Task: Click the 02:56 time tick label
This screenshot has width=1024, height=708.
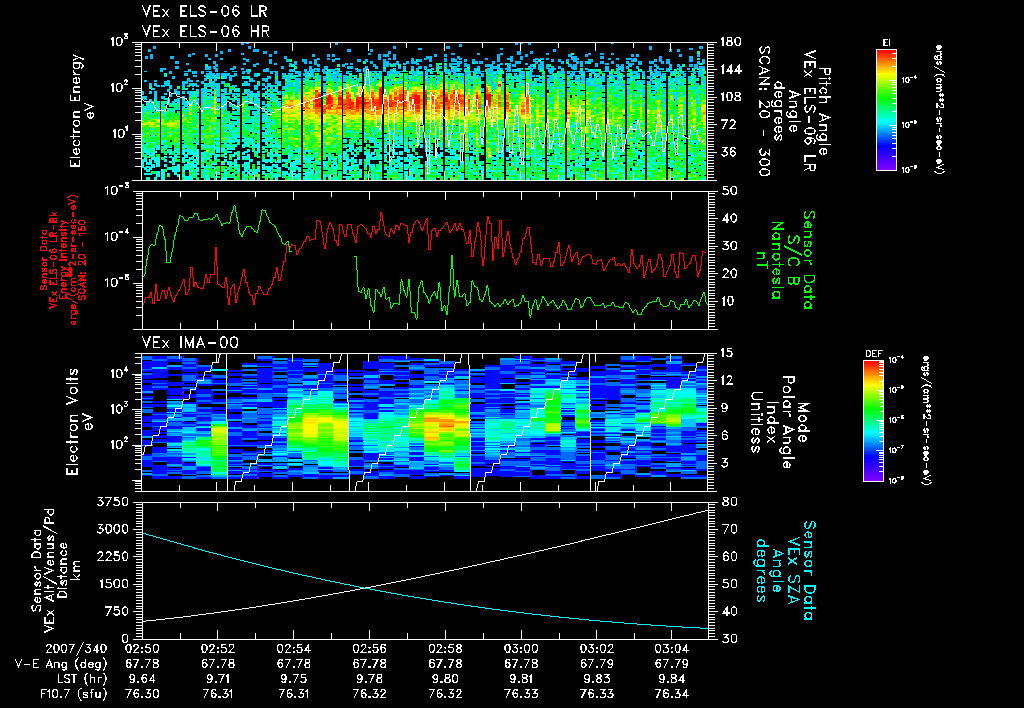Action: [370, 649]
